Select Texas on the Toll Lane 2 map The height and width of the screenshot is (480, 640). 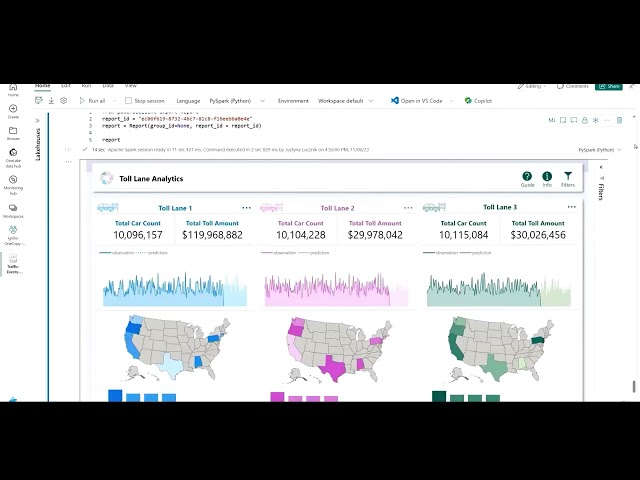click(333, 367)
